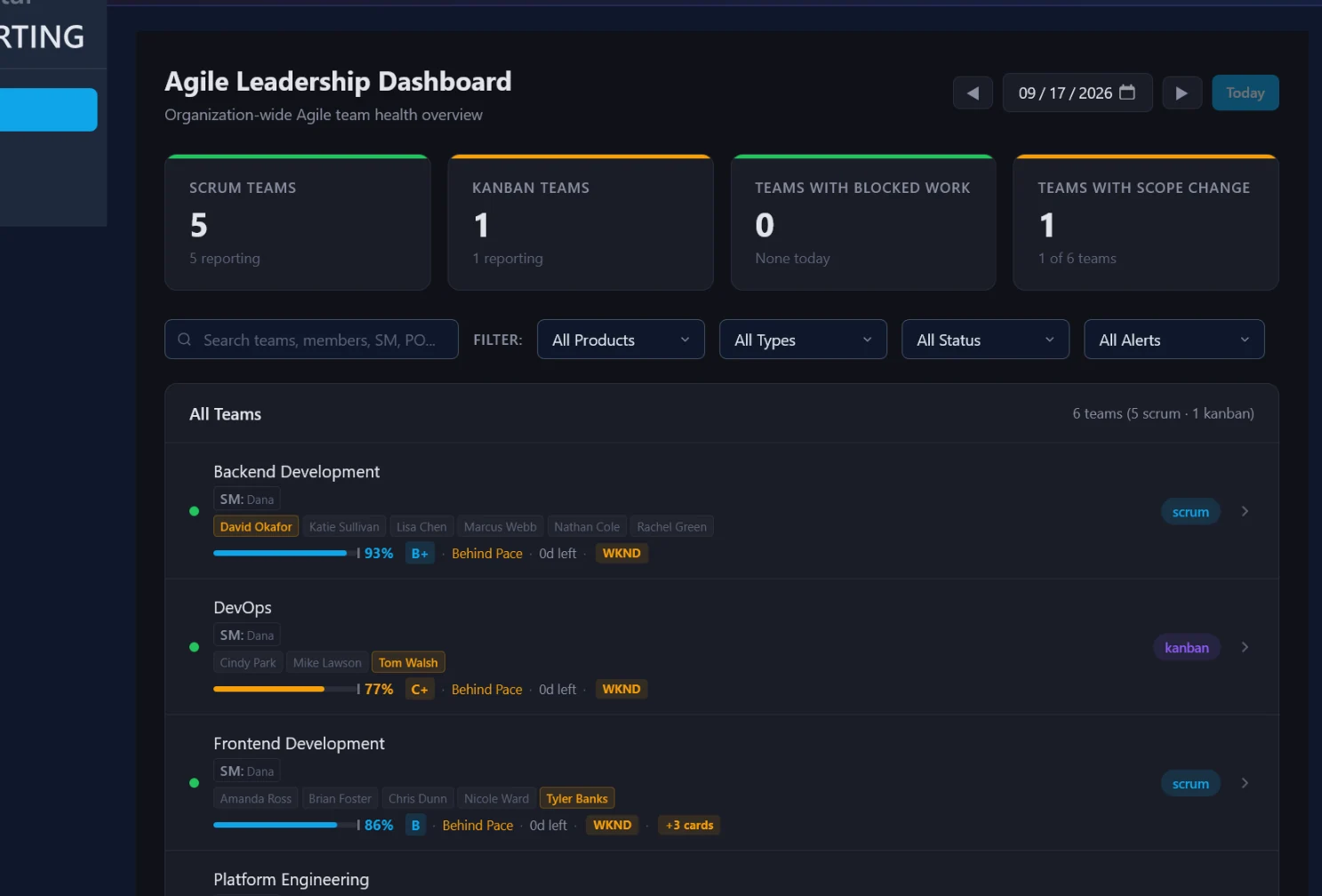Click DevOps SM: Dana tag

pos(247,636)
